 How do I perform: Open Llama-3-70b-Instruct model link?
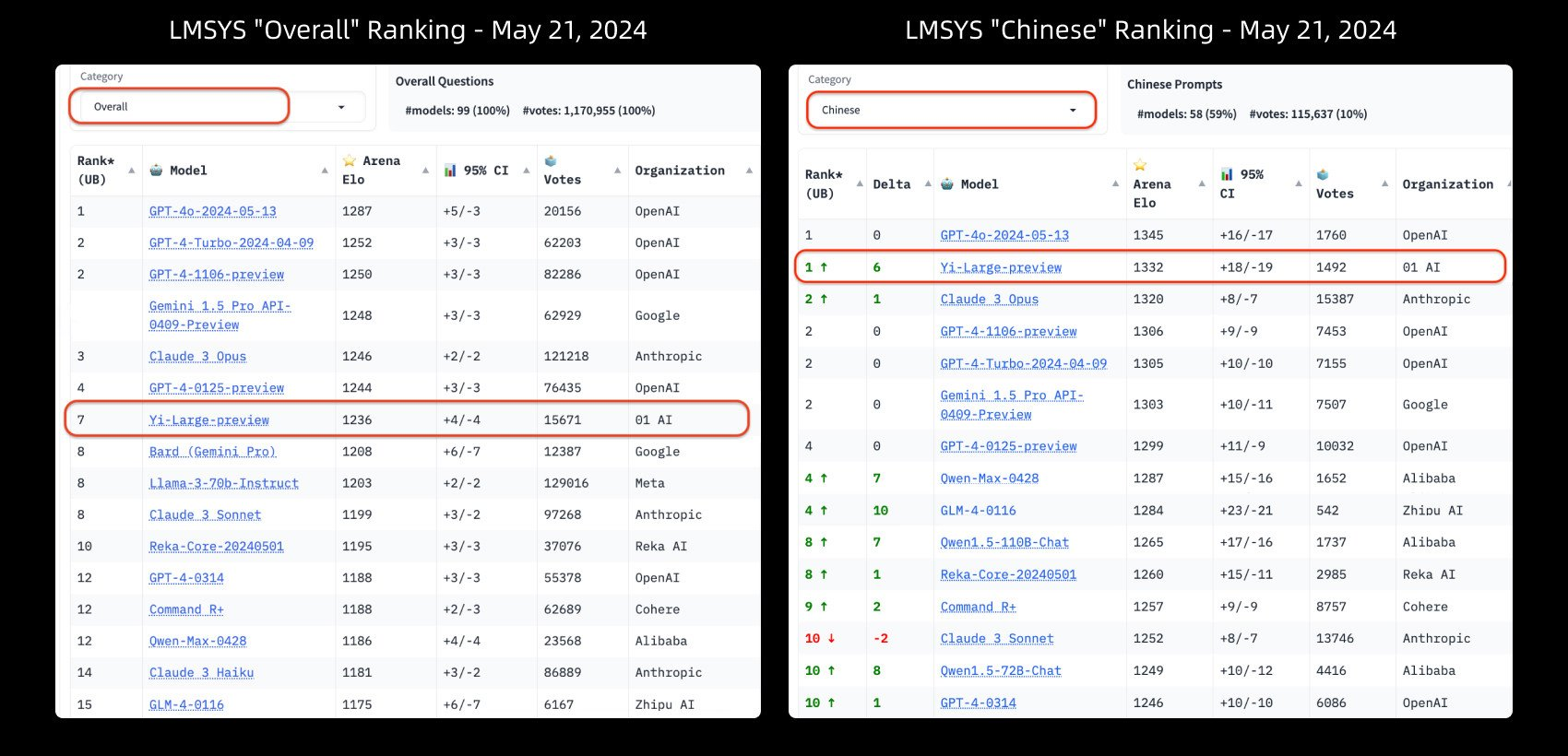(x=224, y=483)
